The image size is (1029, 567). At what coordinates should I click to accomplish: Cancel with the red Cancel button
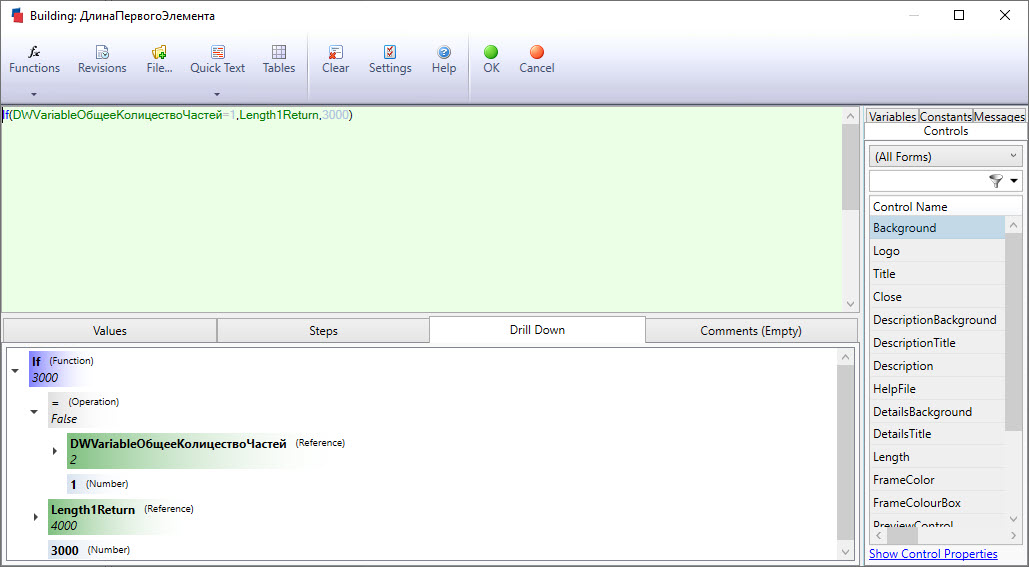pyautogui.click(x=537, y=60)
